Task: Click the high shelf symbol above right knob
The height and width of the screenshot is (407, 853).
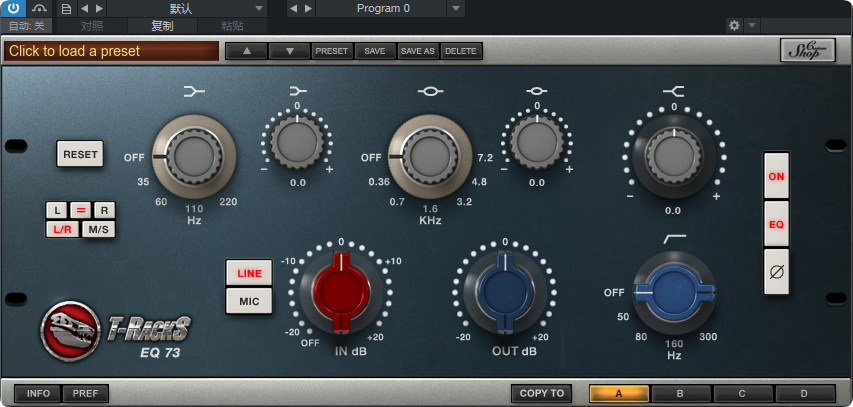Action: tap(673, 91)
